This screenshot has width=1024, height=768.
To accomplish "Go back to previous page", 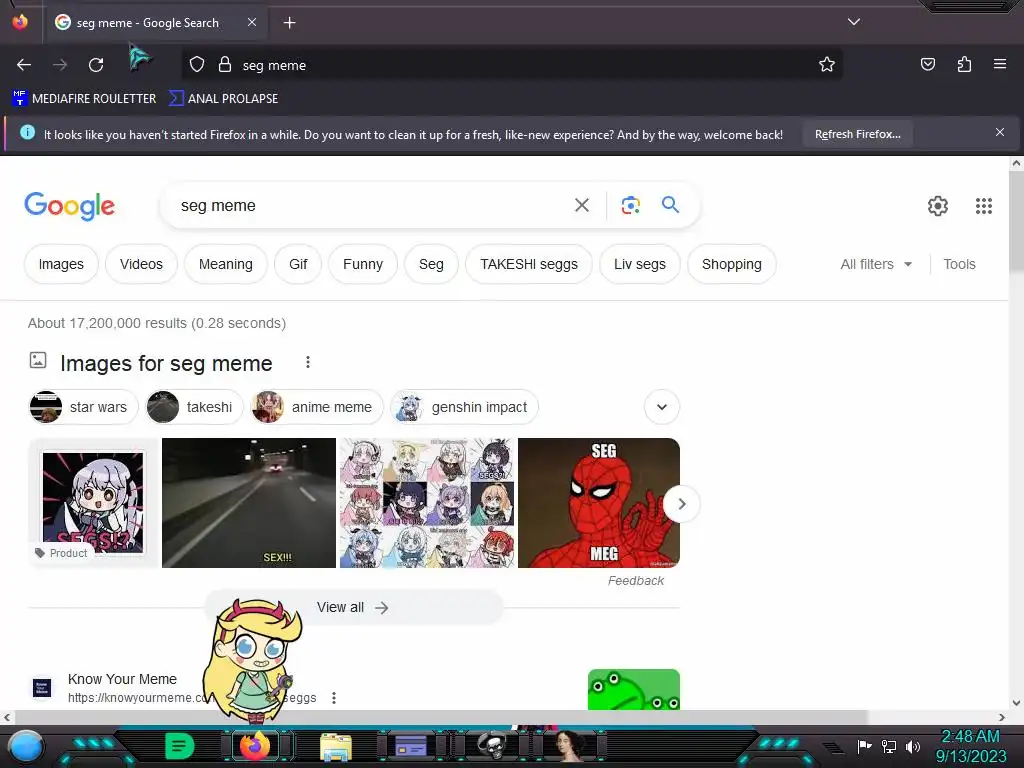I will click(x=24, y=65).
